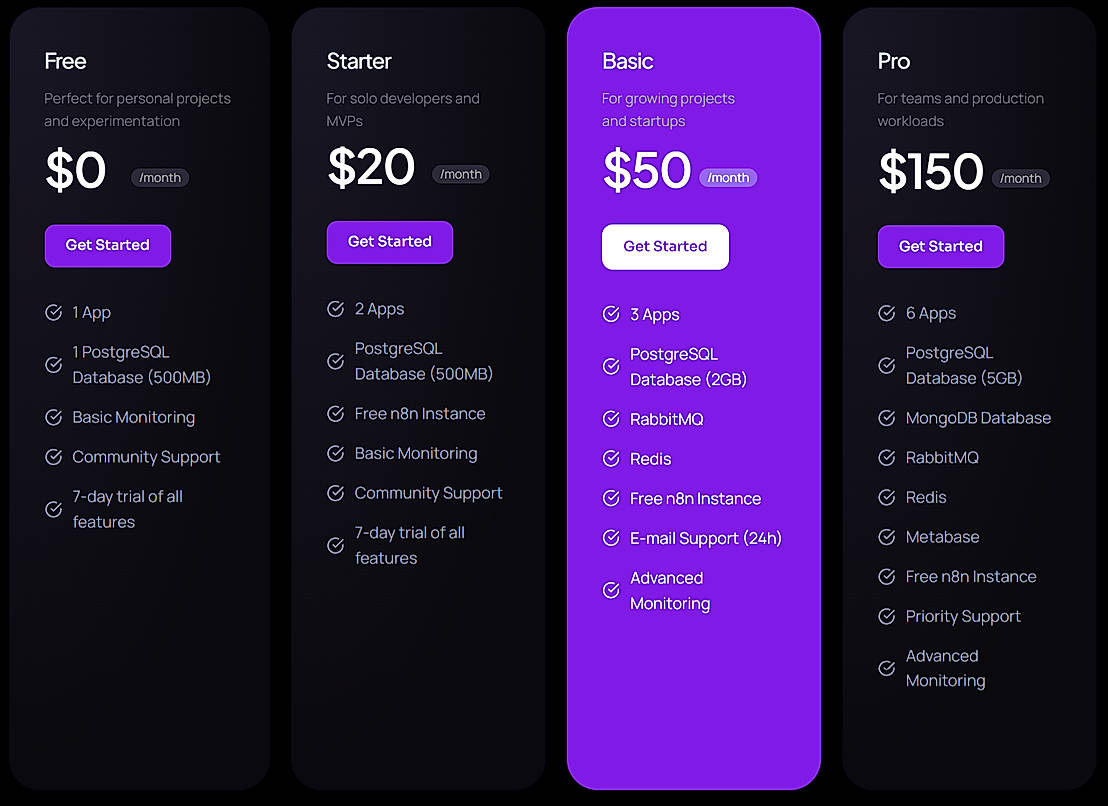Click Get Started under Free plan
1108x806 pixels.
click(108, 245)
